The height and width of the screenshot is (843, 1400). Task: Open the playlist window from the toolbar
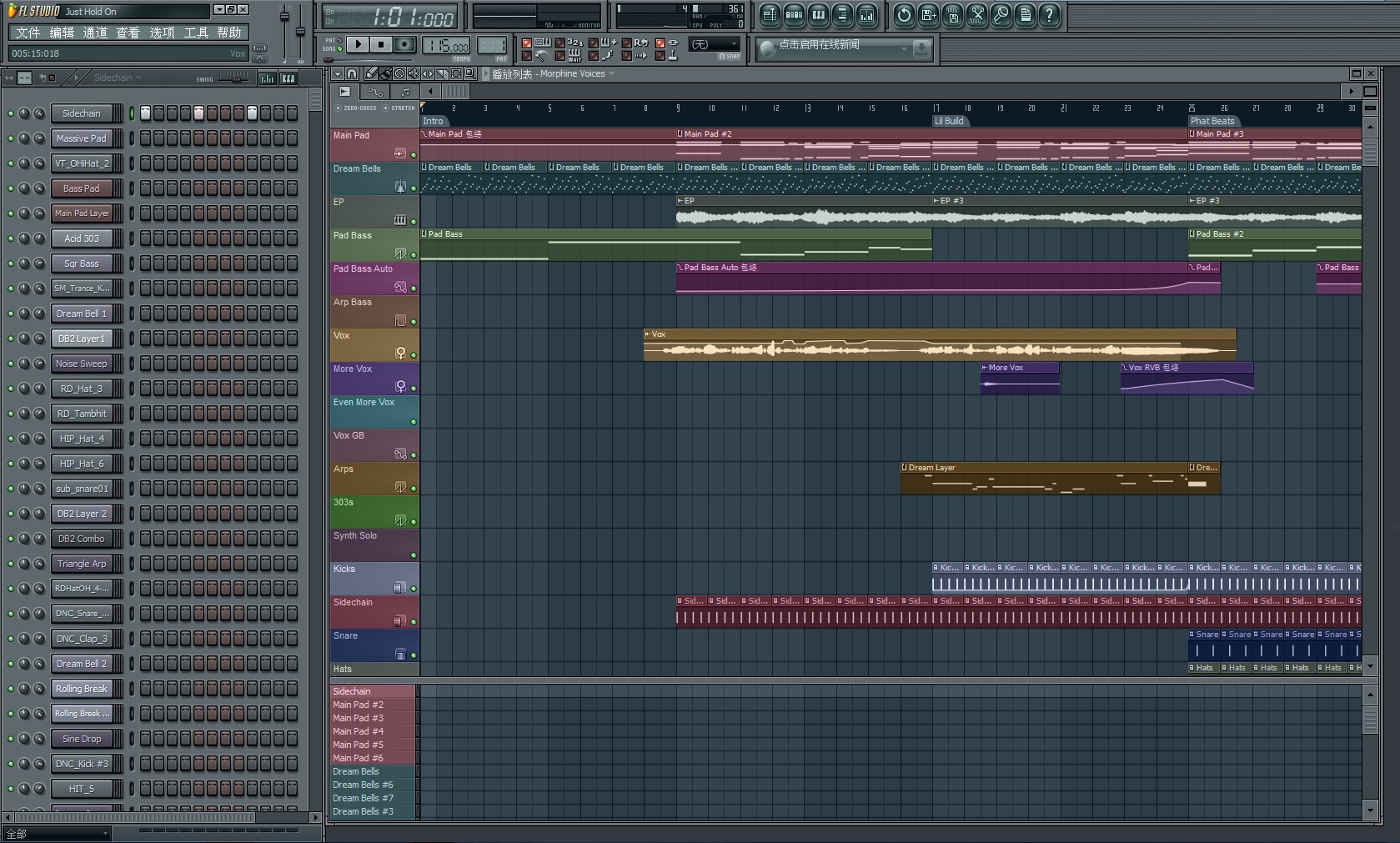(x=770, y=14)
